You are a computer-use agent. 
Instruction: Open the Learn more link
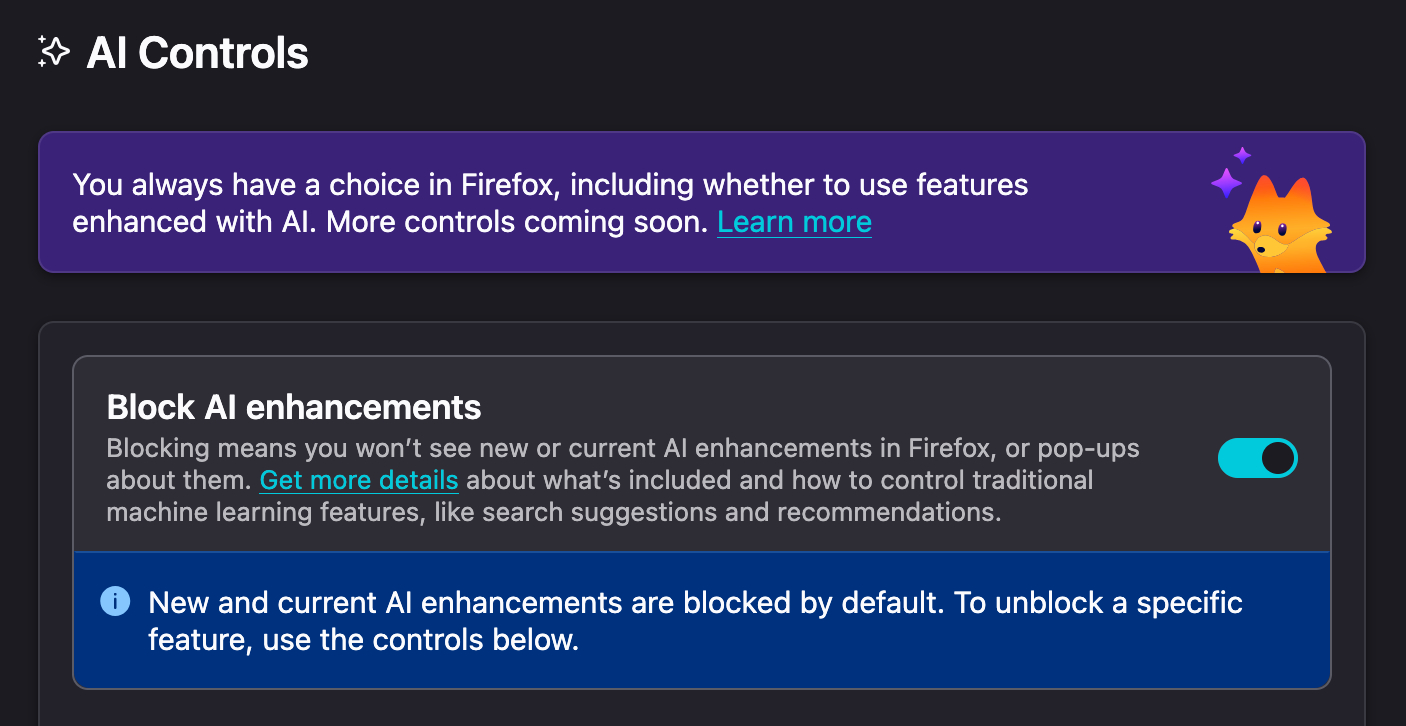tap(794, 222)
